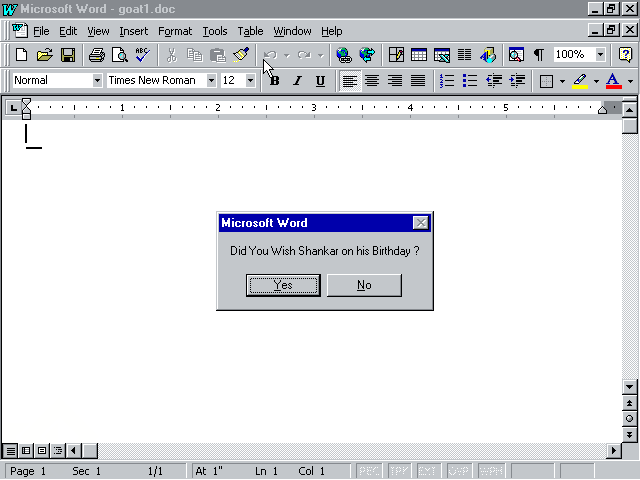Activate Format Painter brush
The width and height of the screenshot is (640, 480).
click(241, 55)
